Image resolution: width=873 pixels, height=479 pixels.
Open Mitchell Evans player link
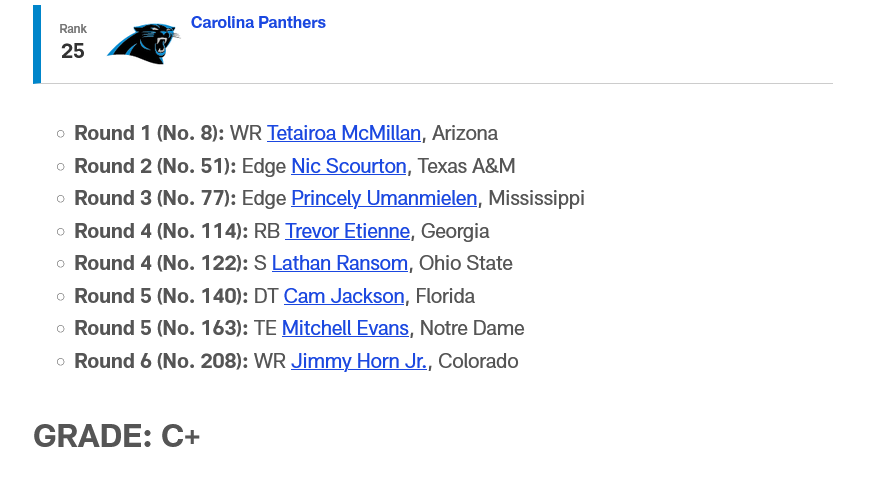coord(345,329)
